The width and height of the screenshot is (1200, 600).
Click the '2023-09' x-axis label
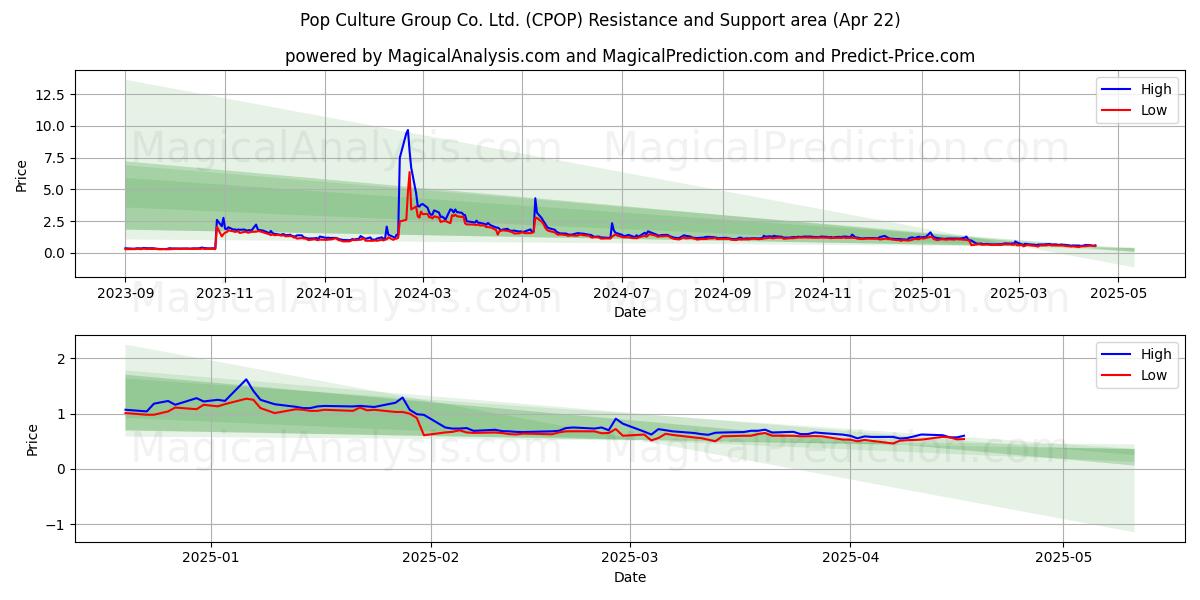click(x=125, y=294)
